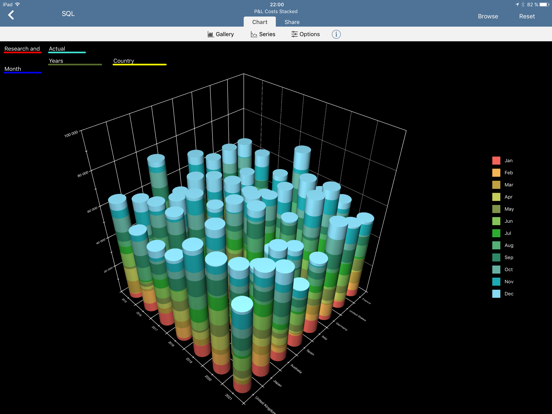Click the Sep legend color swatch
Screen dimensions: 552x414
pyautogui.click(x=496, y=257)
